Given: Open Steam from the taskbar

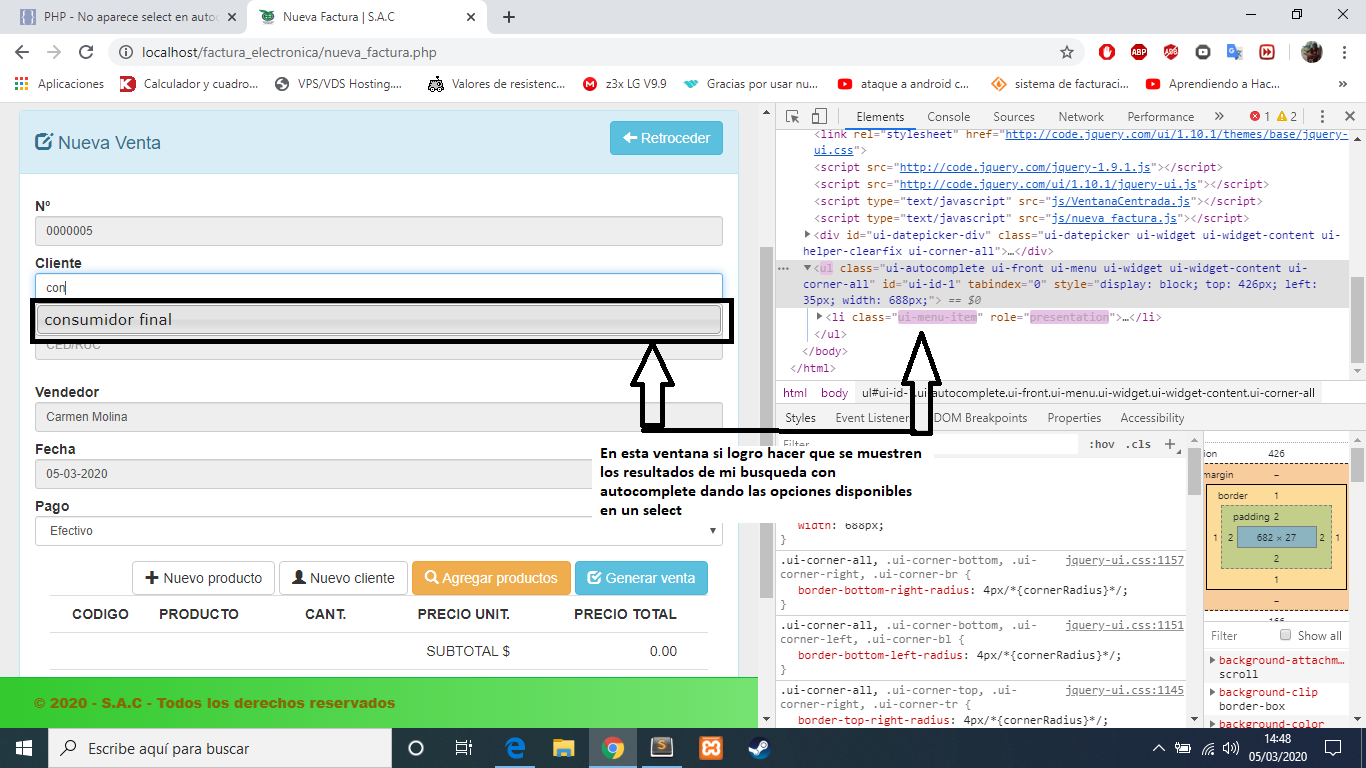Looking at the screenshot, I should [x=760, y=748].
